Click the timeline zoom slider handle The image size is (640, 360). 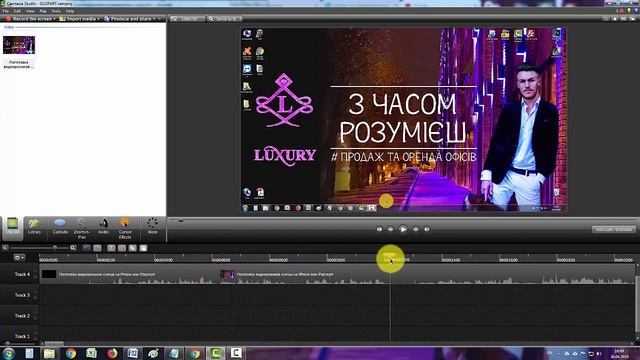pyautogui.click(x=55, y=248)
